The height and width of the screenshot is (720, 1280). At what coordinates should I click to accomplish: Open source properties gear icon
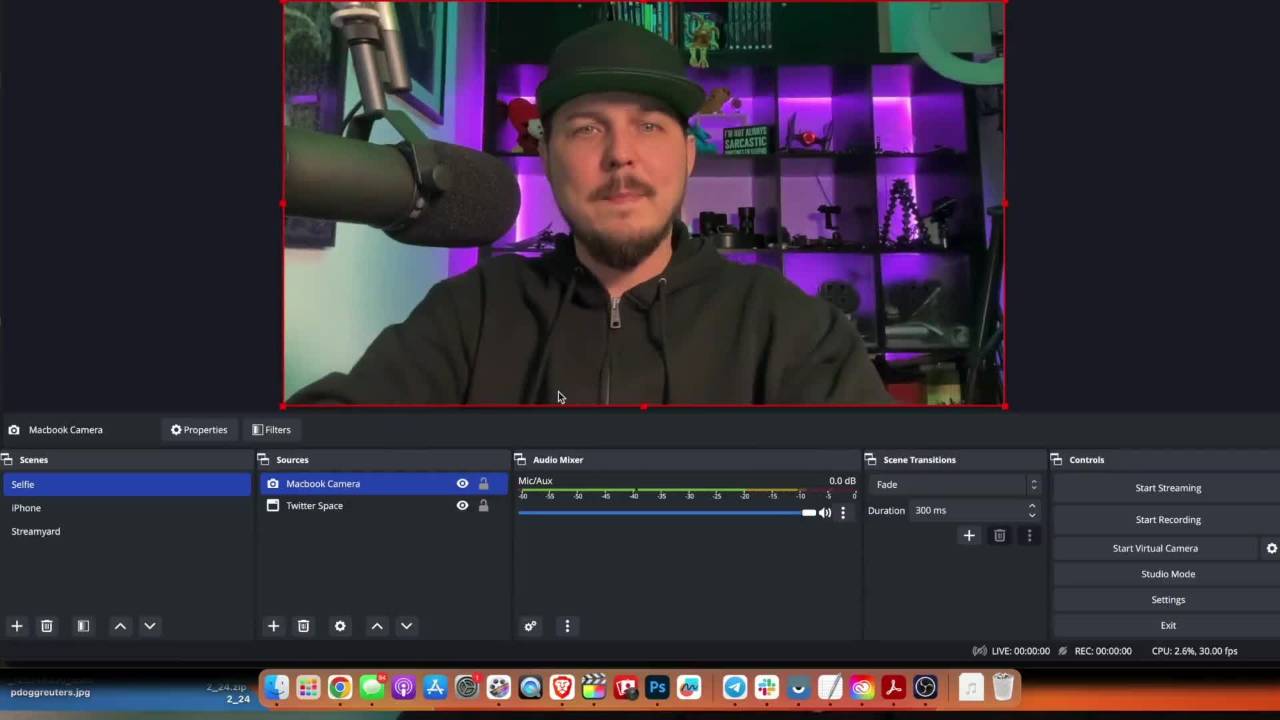click(x=340, y=626)
